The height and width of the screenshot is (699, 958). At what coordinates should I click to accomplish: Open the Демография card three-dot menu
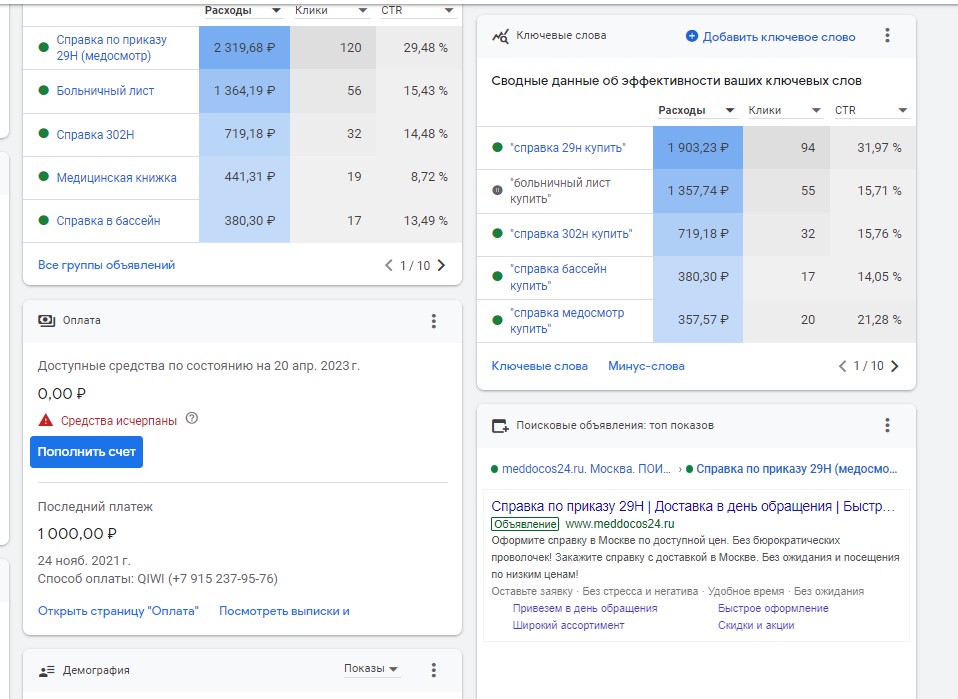pos(434,670)
